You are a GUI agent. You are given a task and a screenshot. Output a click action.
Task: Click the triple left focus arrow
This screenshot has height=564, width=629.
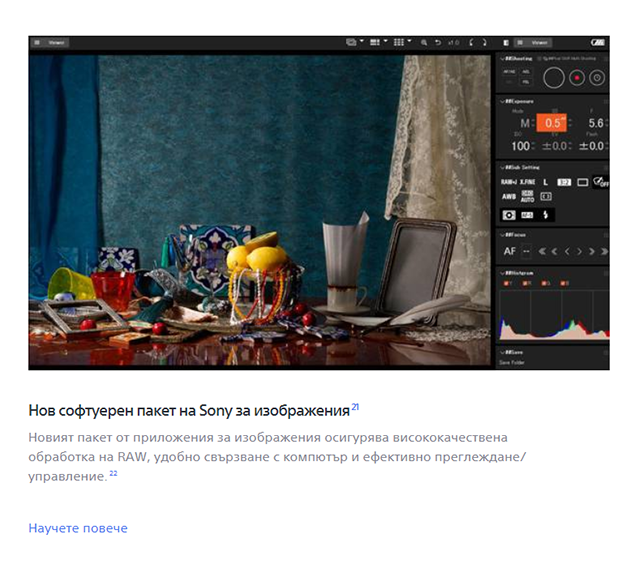tap(542, 252)
